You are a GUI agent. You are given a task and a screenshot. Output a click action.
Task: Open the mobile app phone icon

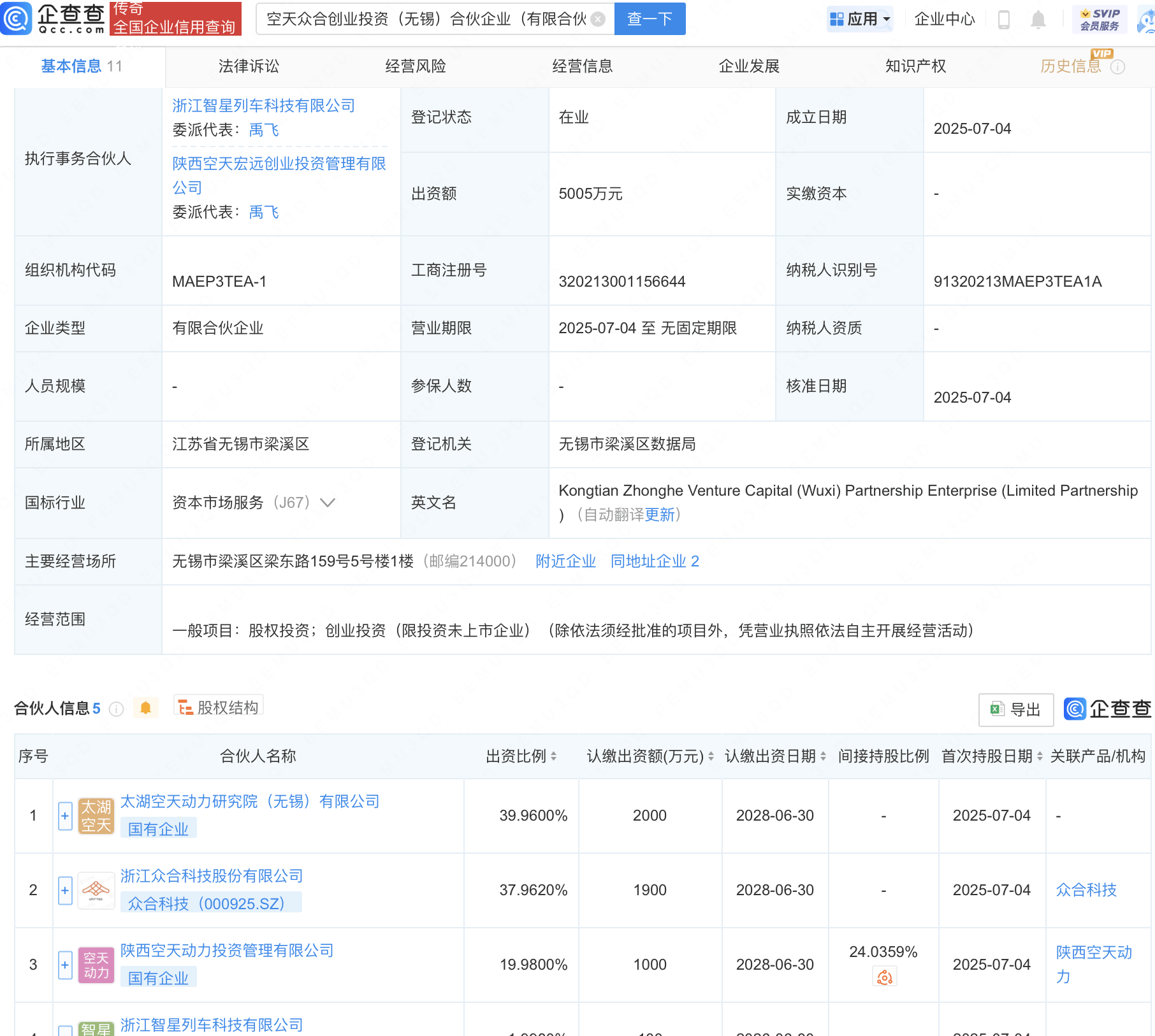point(1003,20)
